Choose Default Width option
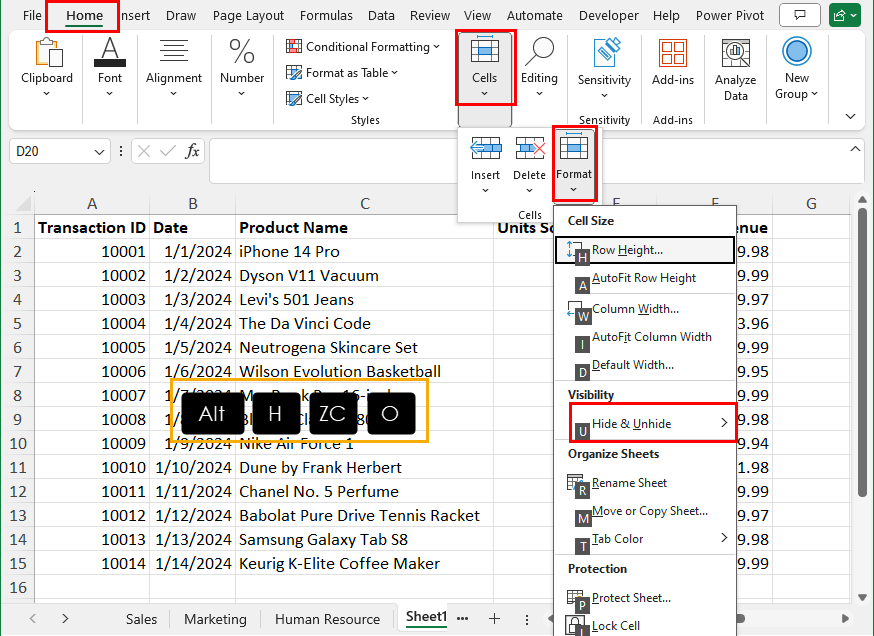The width and height of the screenshot is (874, 636). click(645, 365)
